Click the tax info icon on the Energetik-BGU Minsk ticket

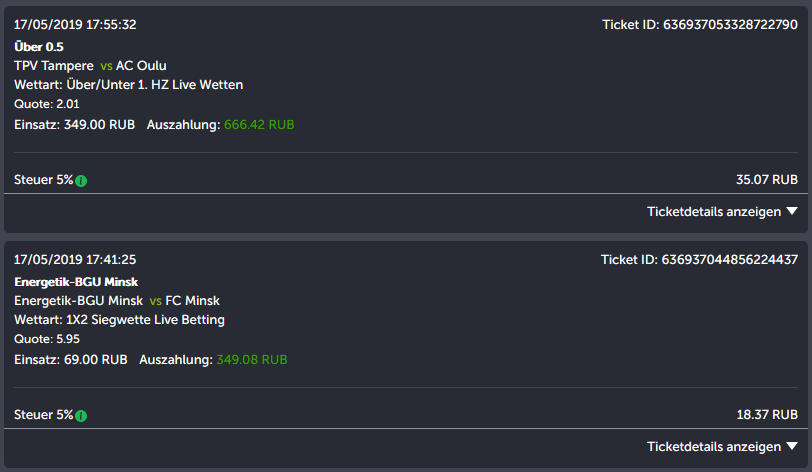81,416
